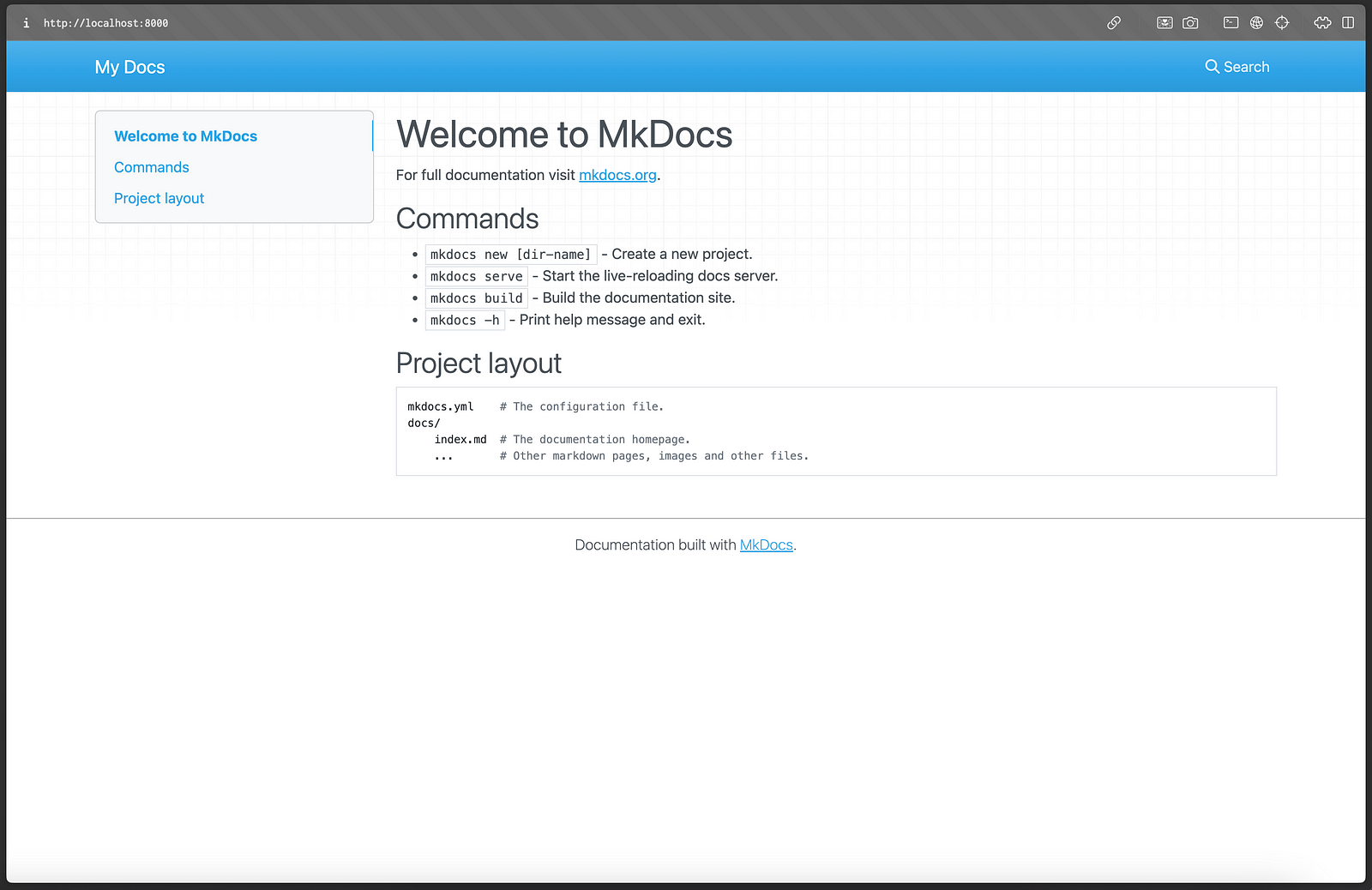Toggle the split panel layout icon
This screenshot has height=890, width=1372.
pos(1348,23)
